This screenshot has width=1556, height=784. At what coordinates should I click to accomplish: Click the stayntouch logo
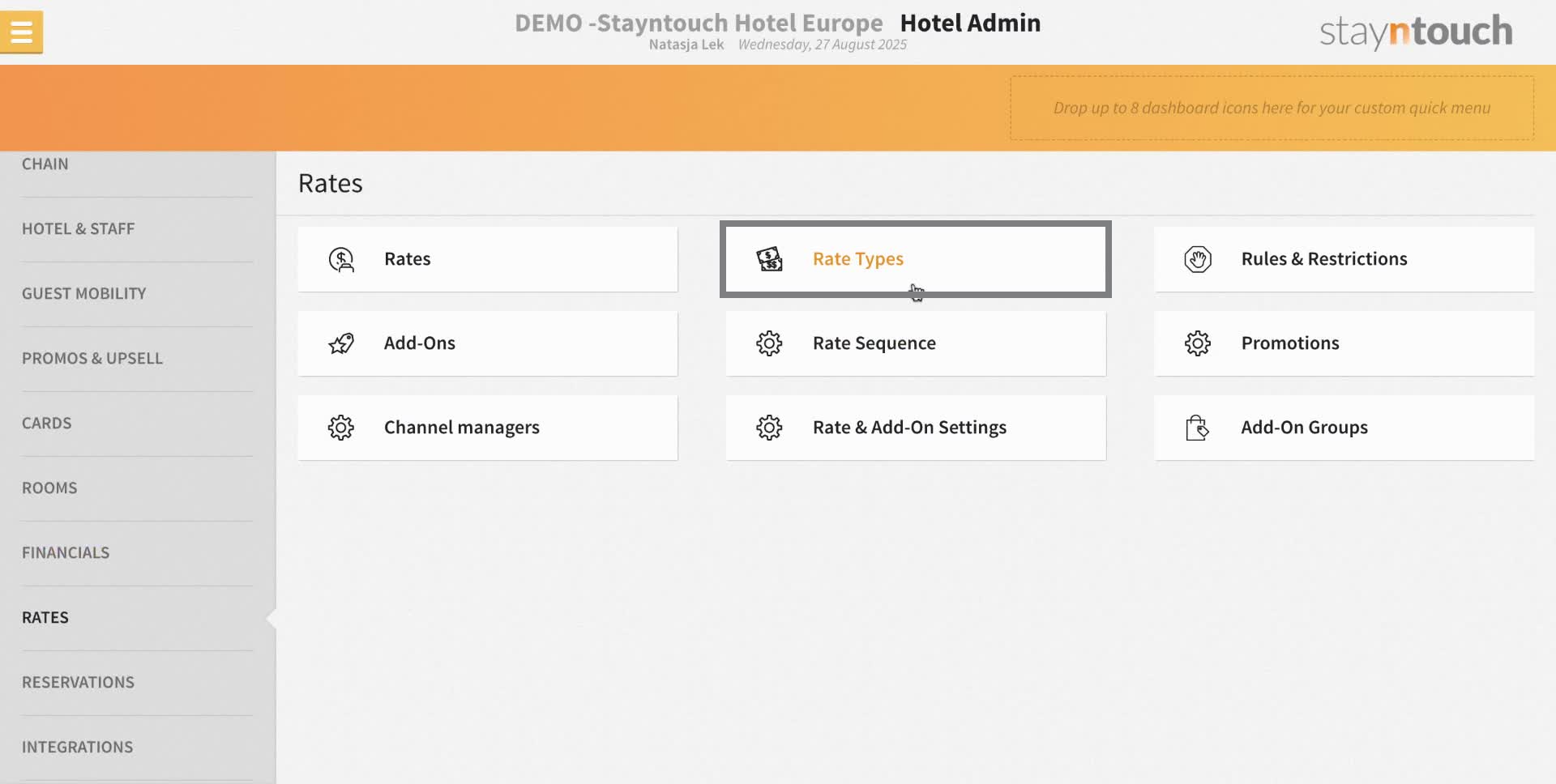(1416, 32)
